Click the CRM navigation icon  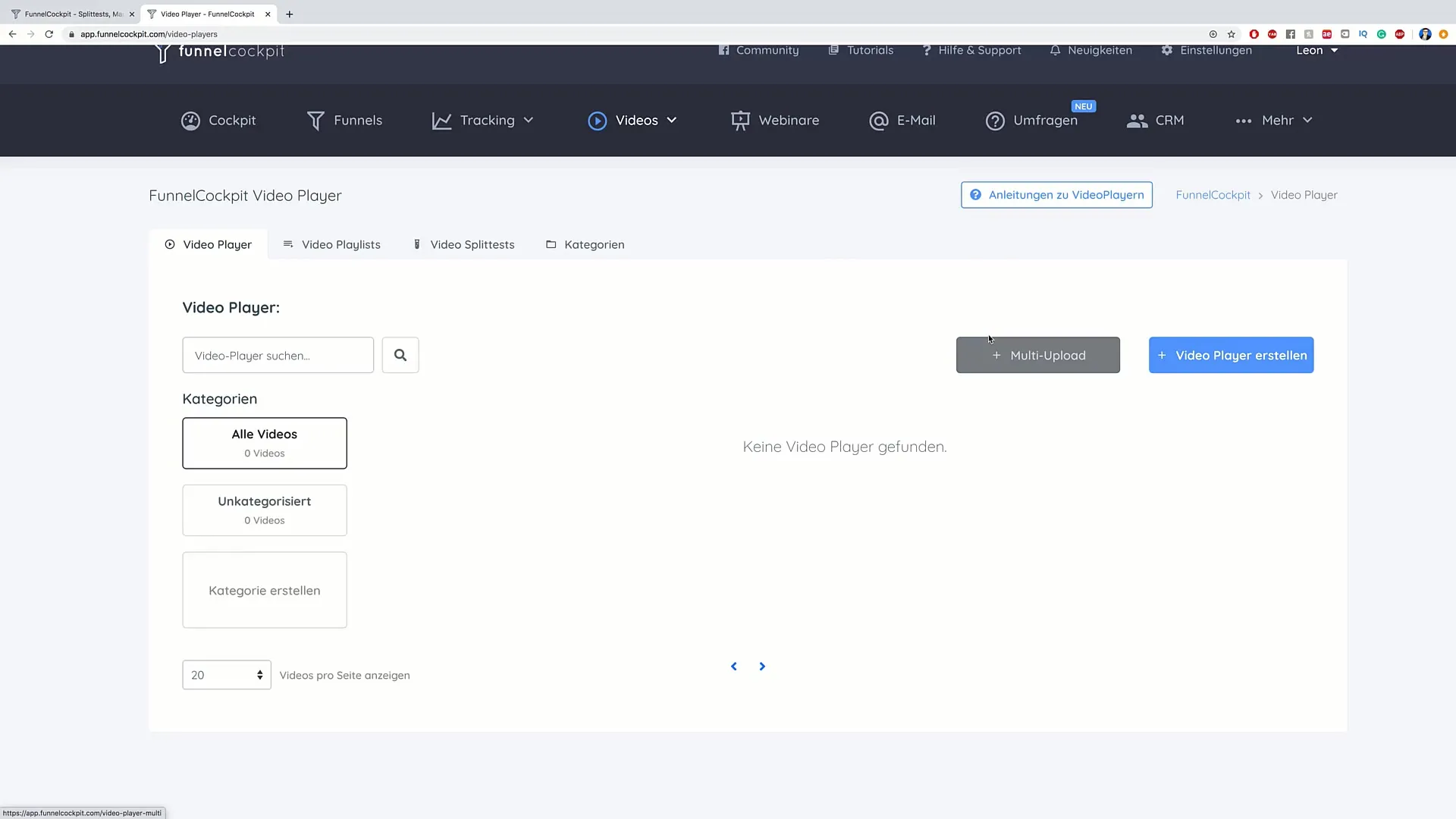pos(1136,120)
